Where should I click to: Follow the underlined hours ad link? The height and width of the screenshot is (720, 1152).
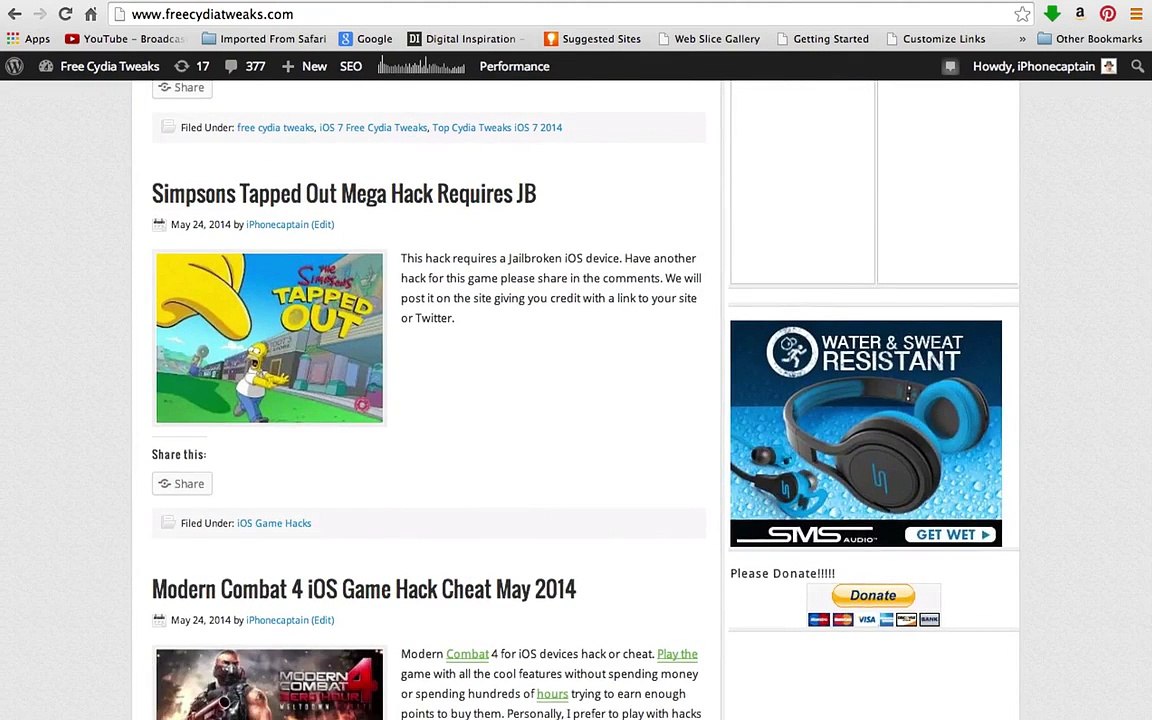click(552, 694)
